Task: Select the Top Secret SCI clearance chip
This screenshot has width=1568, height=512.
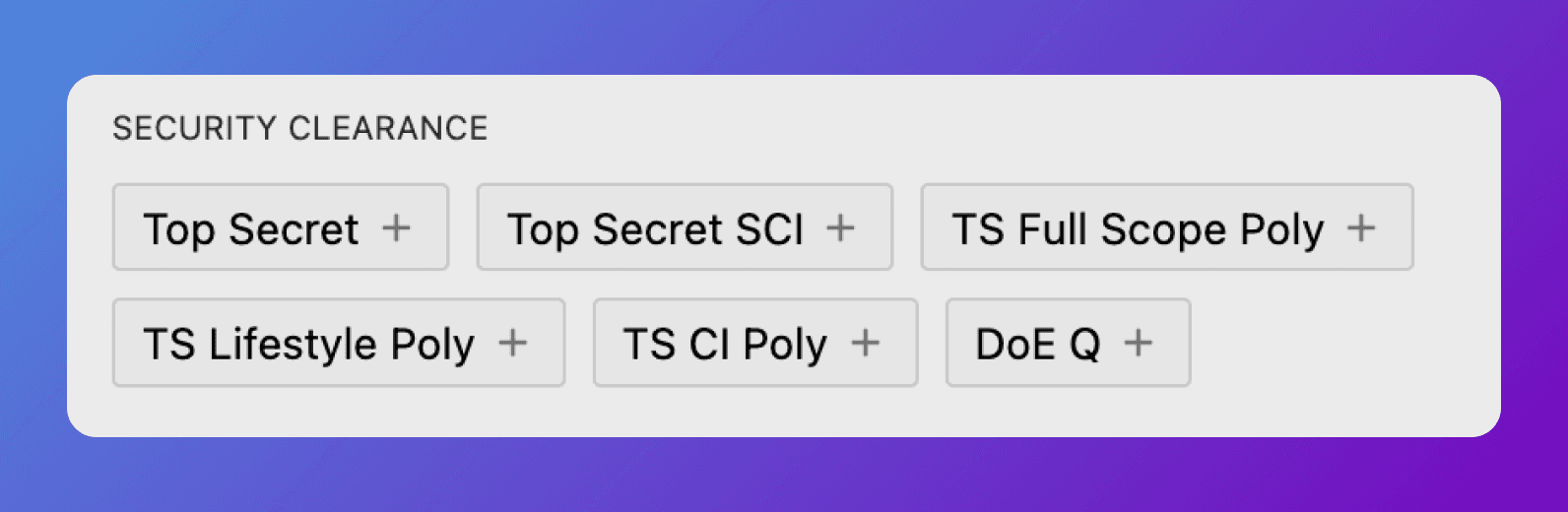Action: 685,227
